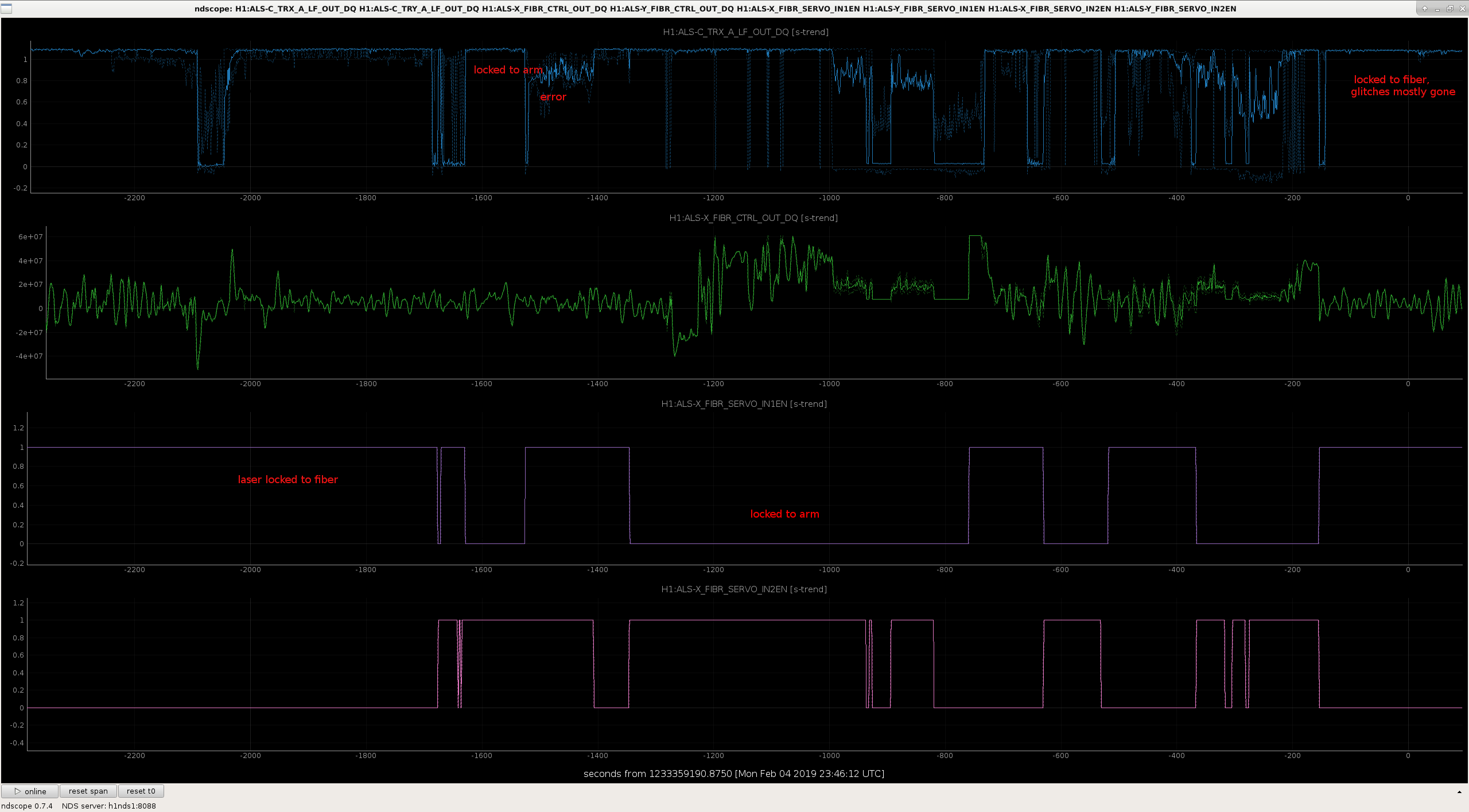Start online mode with the play button
This screenshot has width=1469, height=812.
pos(30,791)
